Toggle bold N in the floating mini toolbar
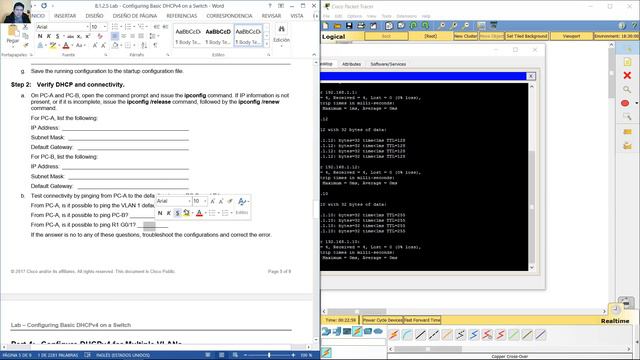This screenshot has height=360, width=640. (160, 213)
